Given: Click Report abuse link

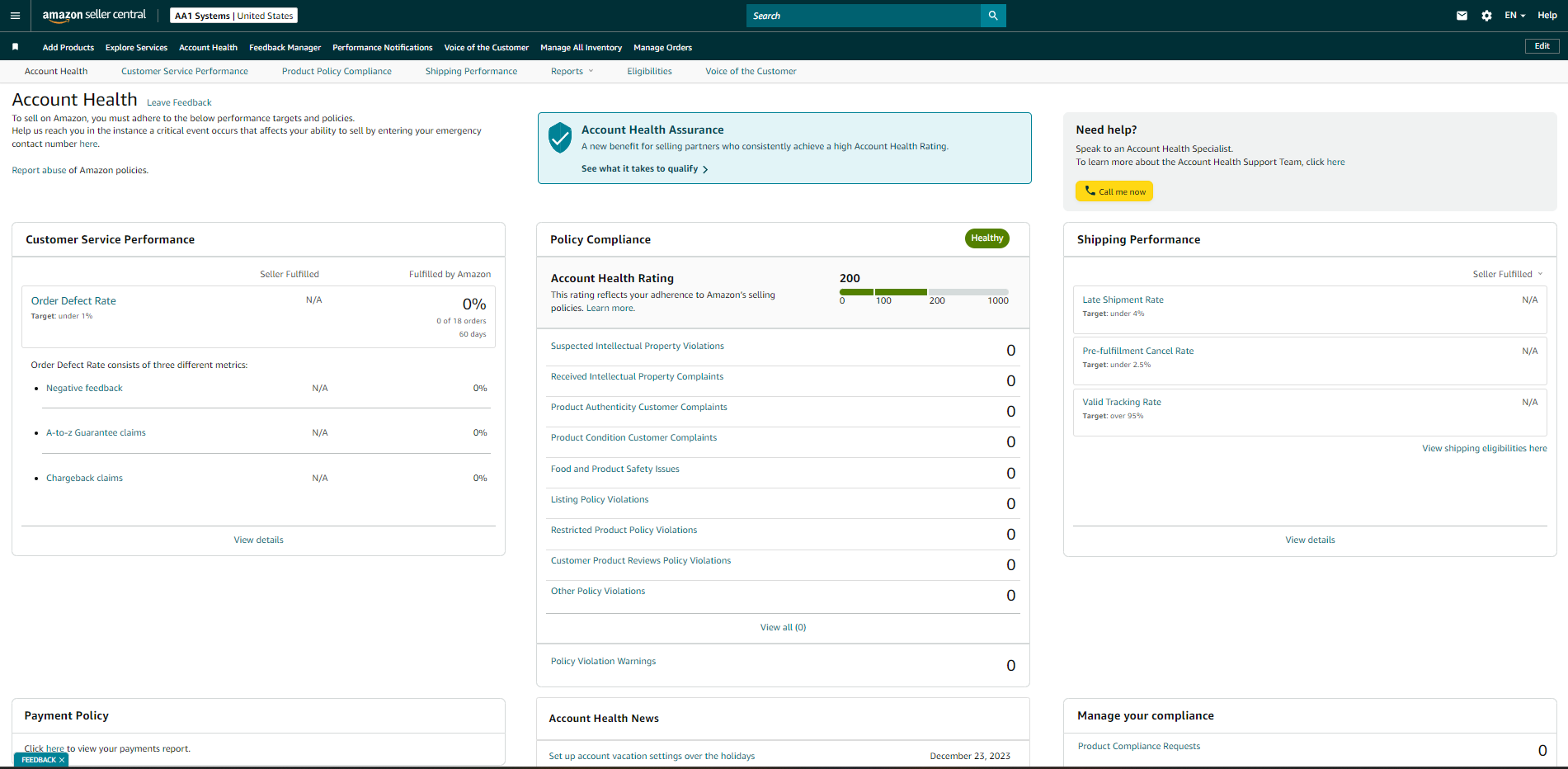Looking at the screenshot, I should point(39,171).
